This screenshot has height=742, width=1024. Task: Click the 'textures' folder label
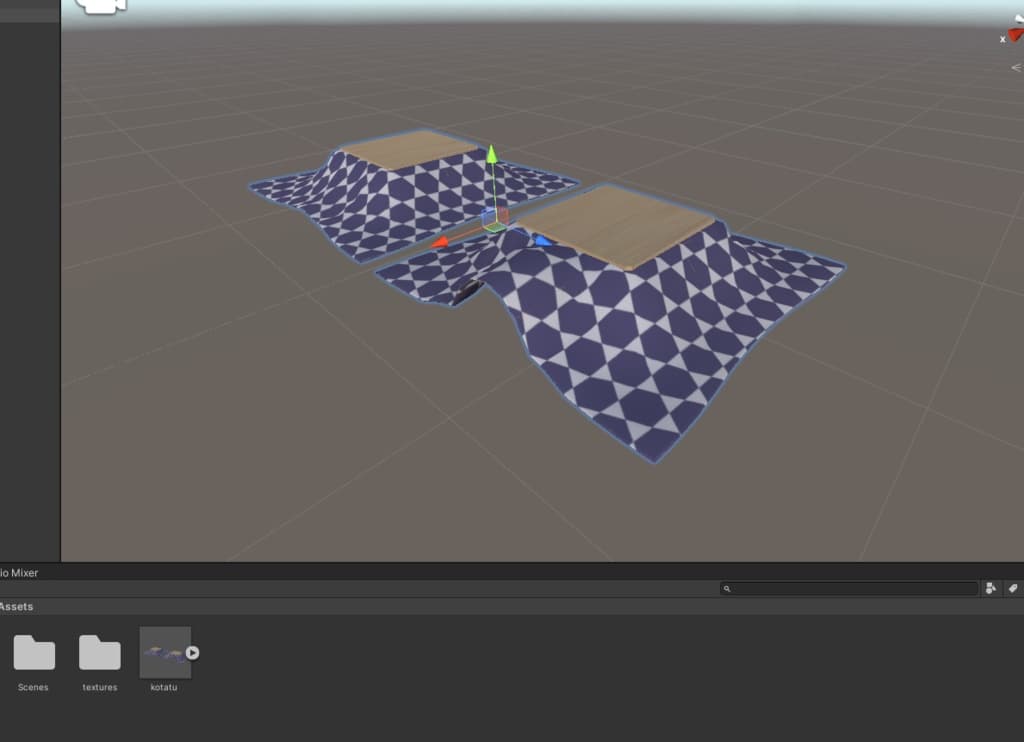coord(100,687)
